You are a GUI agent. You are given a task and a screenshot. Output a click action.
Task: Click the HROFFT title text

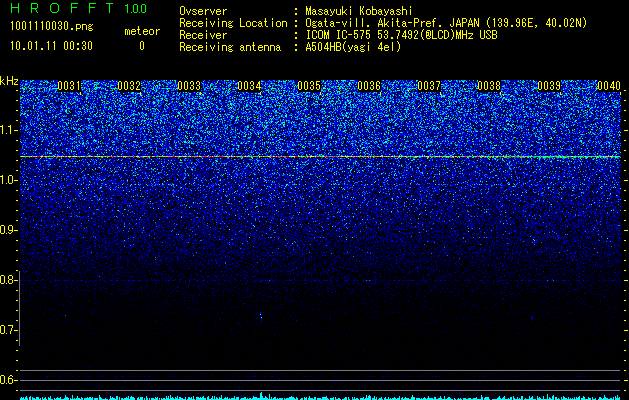coord(62,8)
